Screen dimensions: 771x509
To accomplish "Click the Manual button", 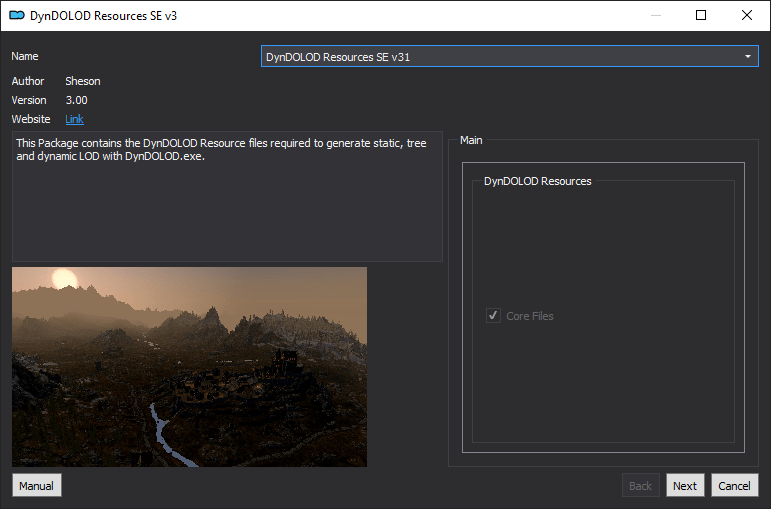I will coord(37,485).
